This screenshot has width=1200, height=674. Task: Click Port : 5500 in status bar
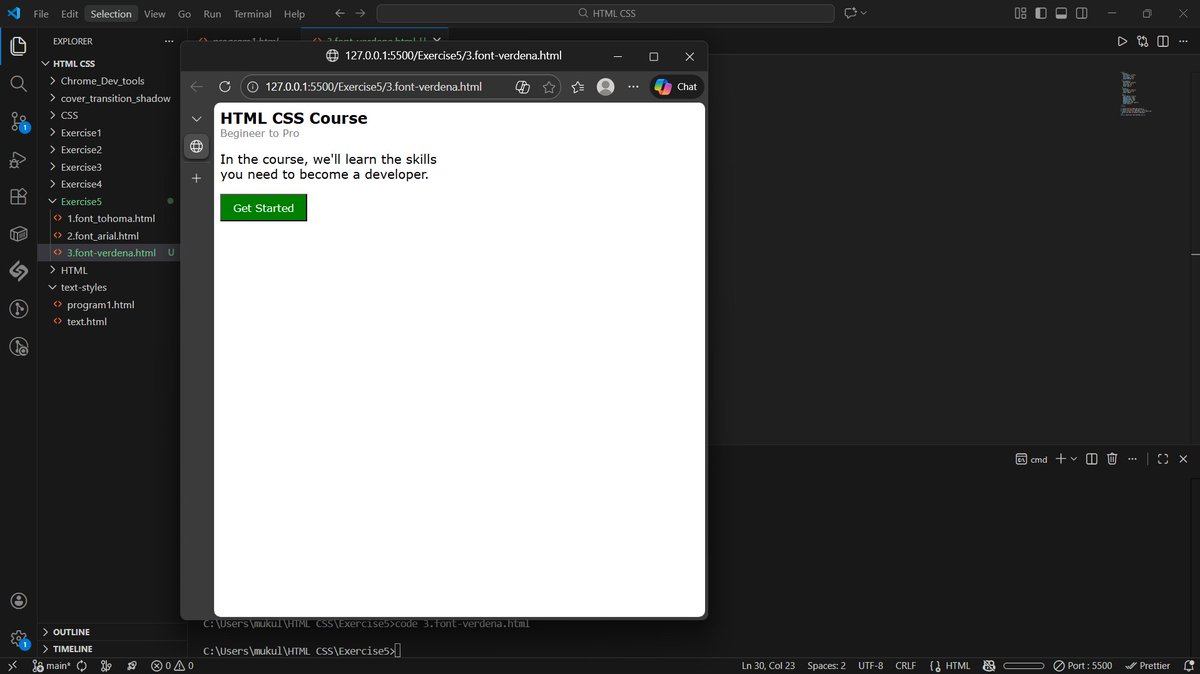coord(1081,665)
